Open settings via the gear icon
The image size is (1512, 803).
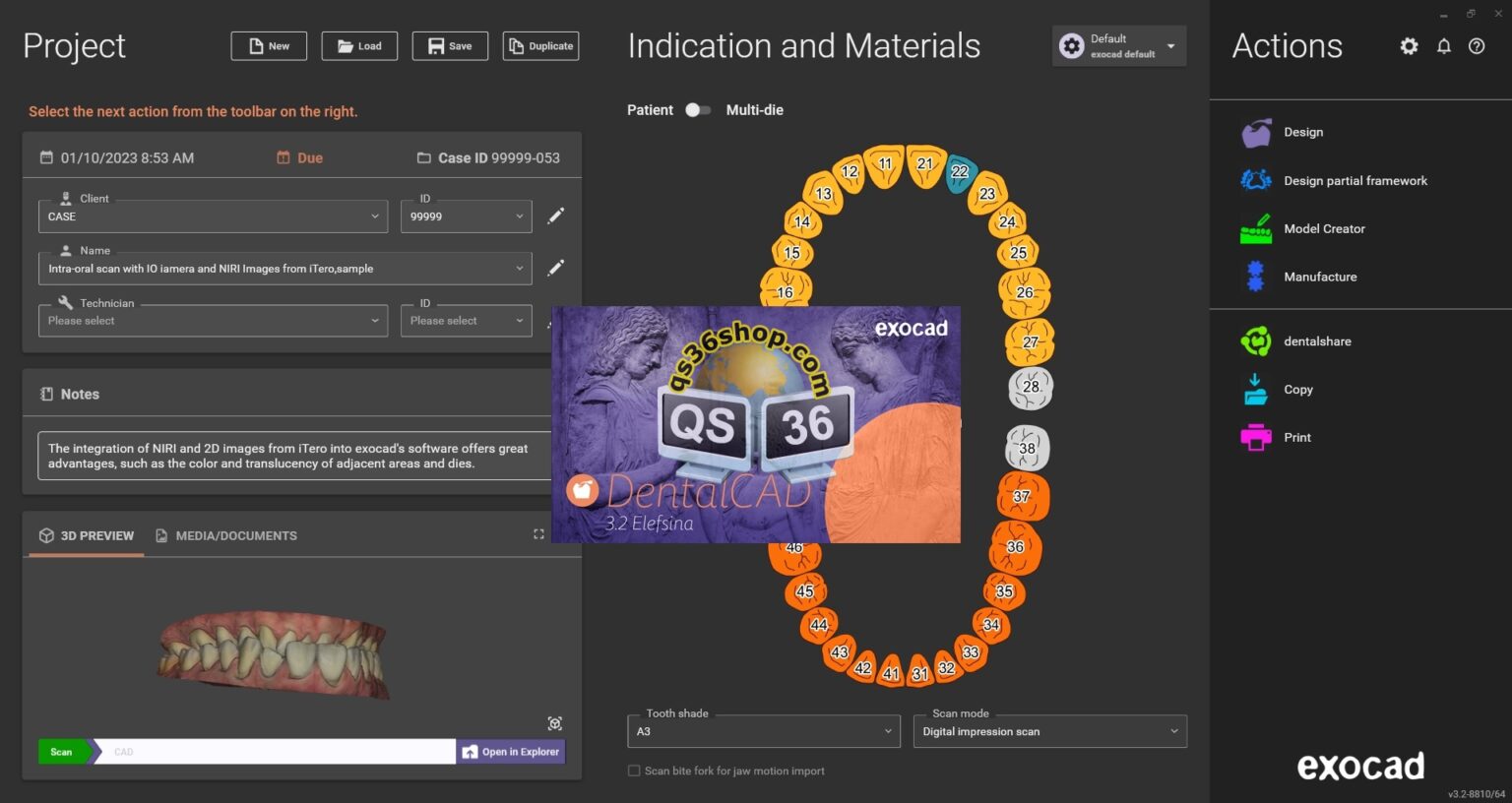[1409, 46]
